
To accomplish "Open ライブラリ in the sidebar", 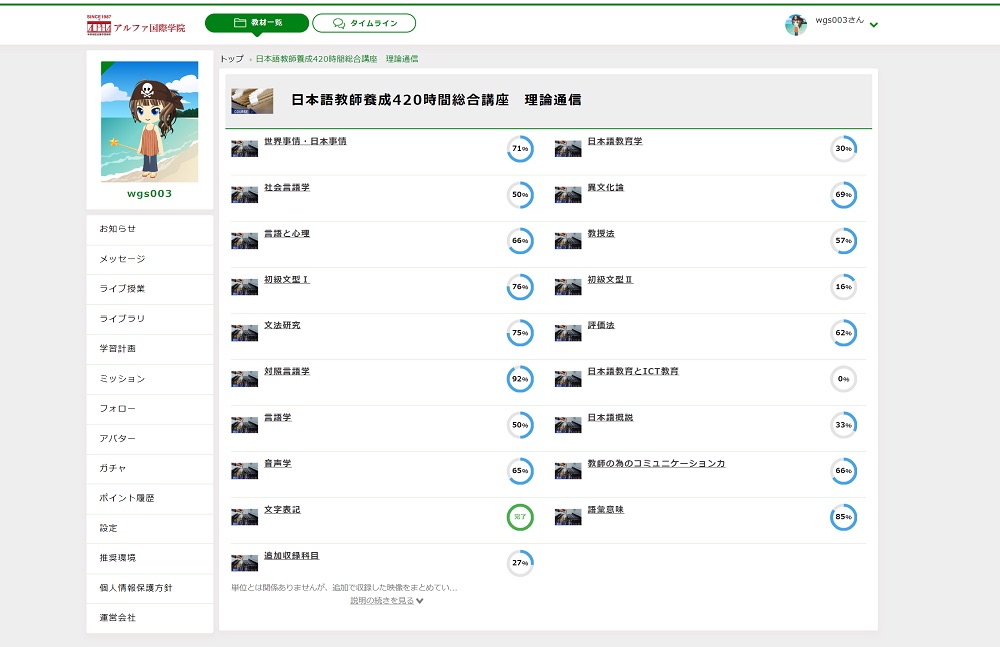I will 149,318.
